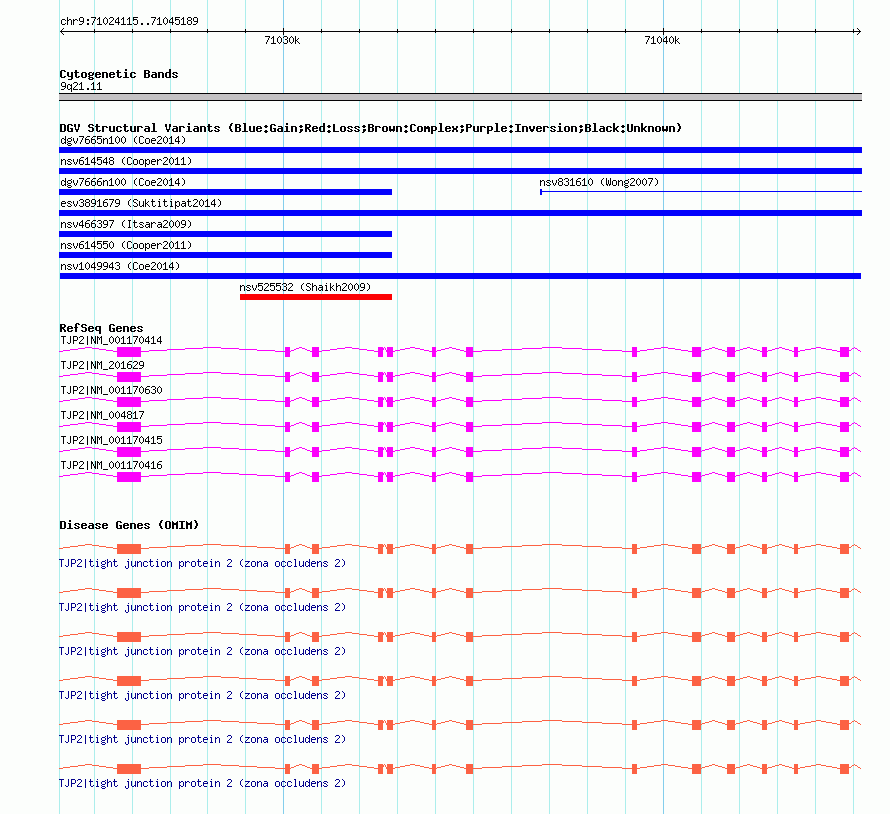Open the first TJP2 tight junction protein link
The width and height of the screenshot is (890, 814).
coord(202,564)
